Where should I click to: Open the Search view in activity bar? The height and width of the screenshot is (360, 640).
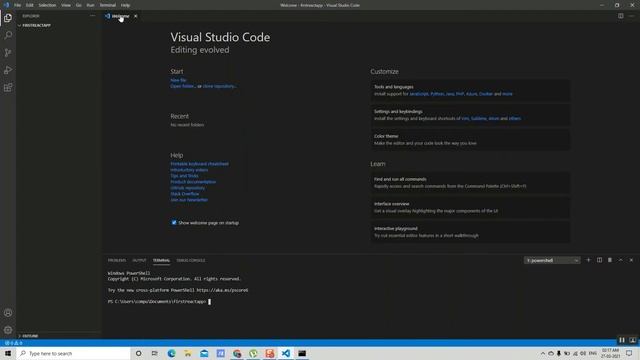click(x=8, y=35)
